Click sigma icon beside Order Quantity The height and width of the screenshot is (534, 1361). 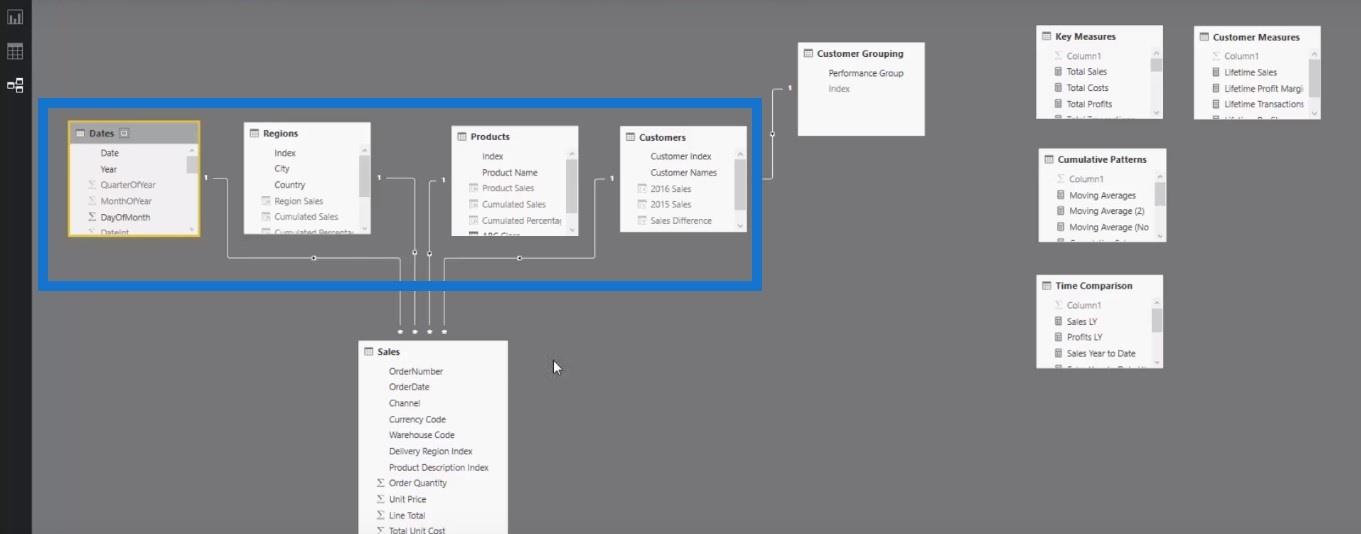[380, 483]
